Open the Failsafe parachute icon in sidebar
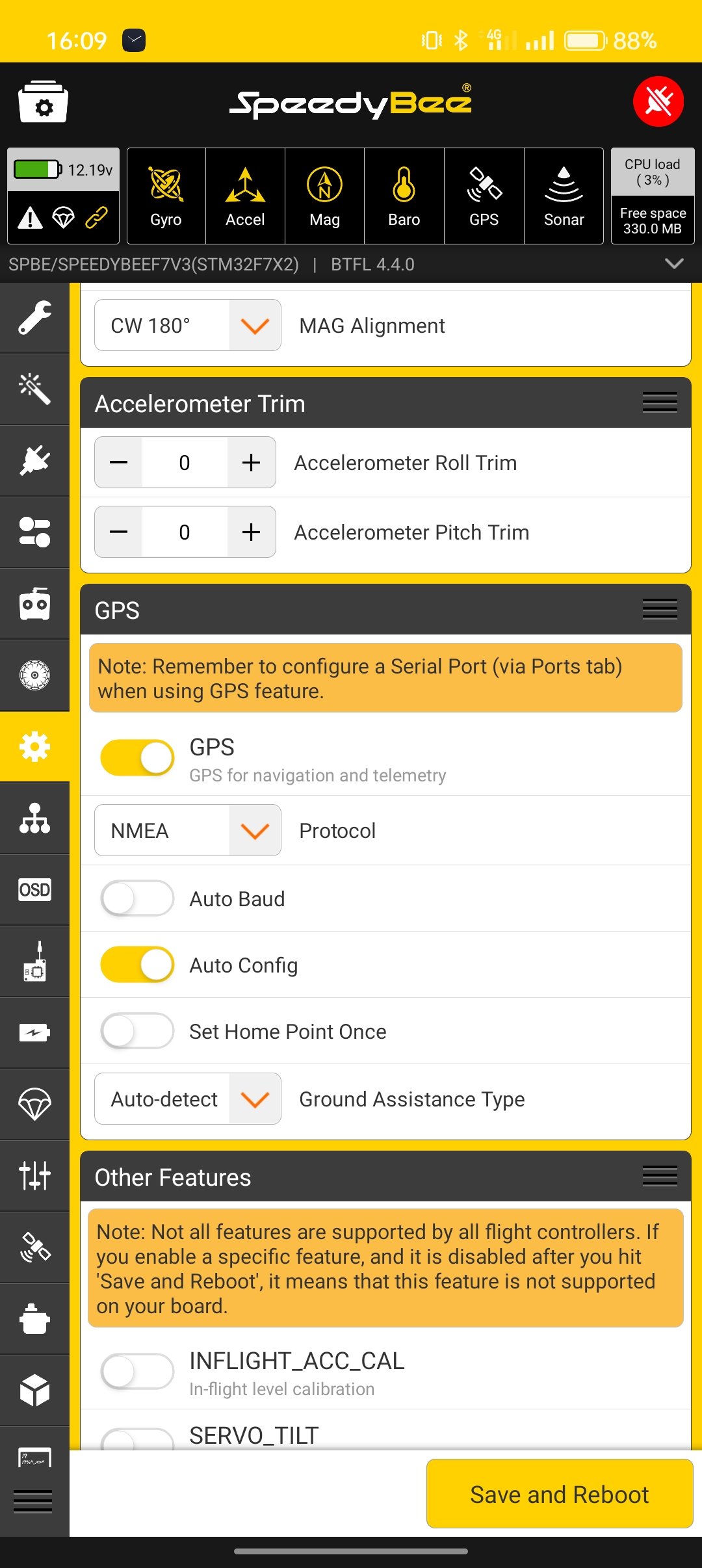This screenshot has width=702, height=1568. (34, 1104)
